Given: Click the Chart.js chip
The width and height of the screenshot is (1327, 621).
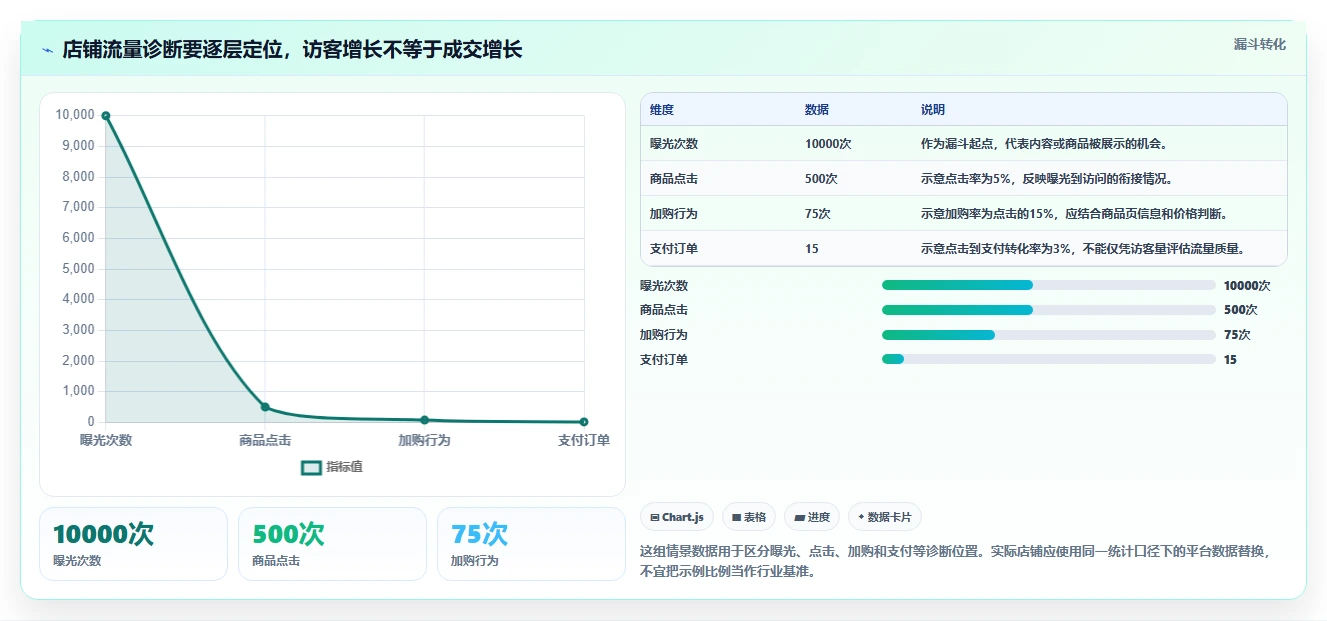Looking at the screenshot, I should coord(677,517).
